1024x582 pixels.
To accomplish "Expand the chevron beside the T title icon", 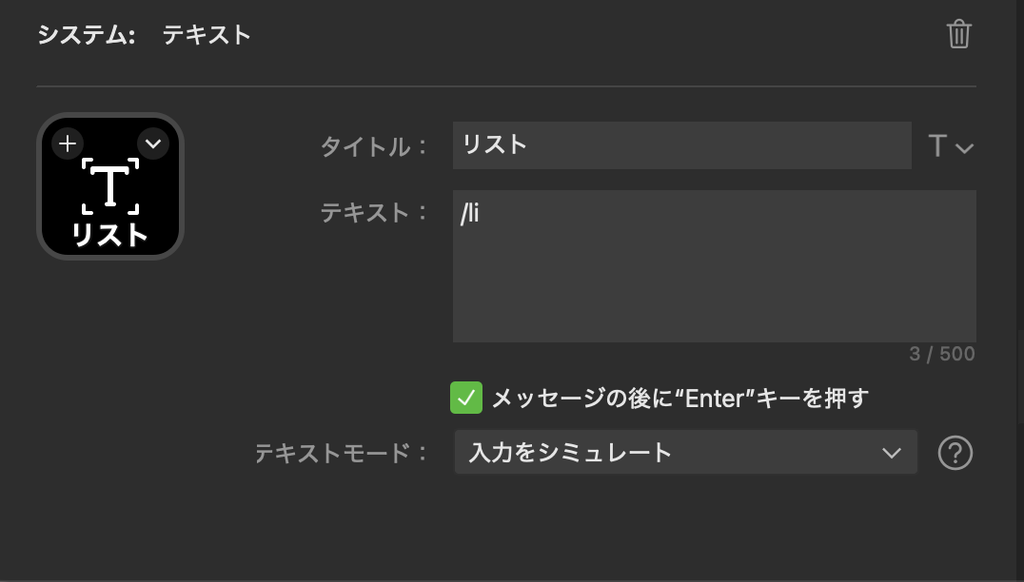I will (965, 148).
